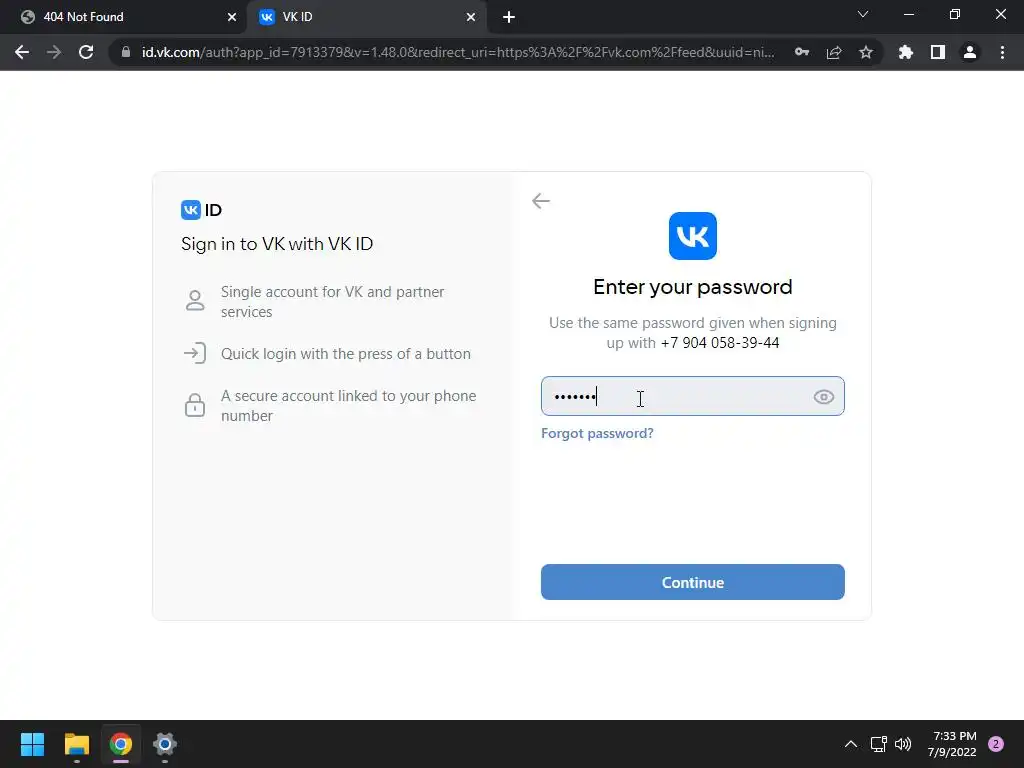Click the Forgot password? link
1024x768 pixels.
[x=597, y=433]
